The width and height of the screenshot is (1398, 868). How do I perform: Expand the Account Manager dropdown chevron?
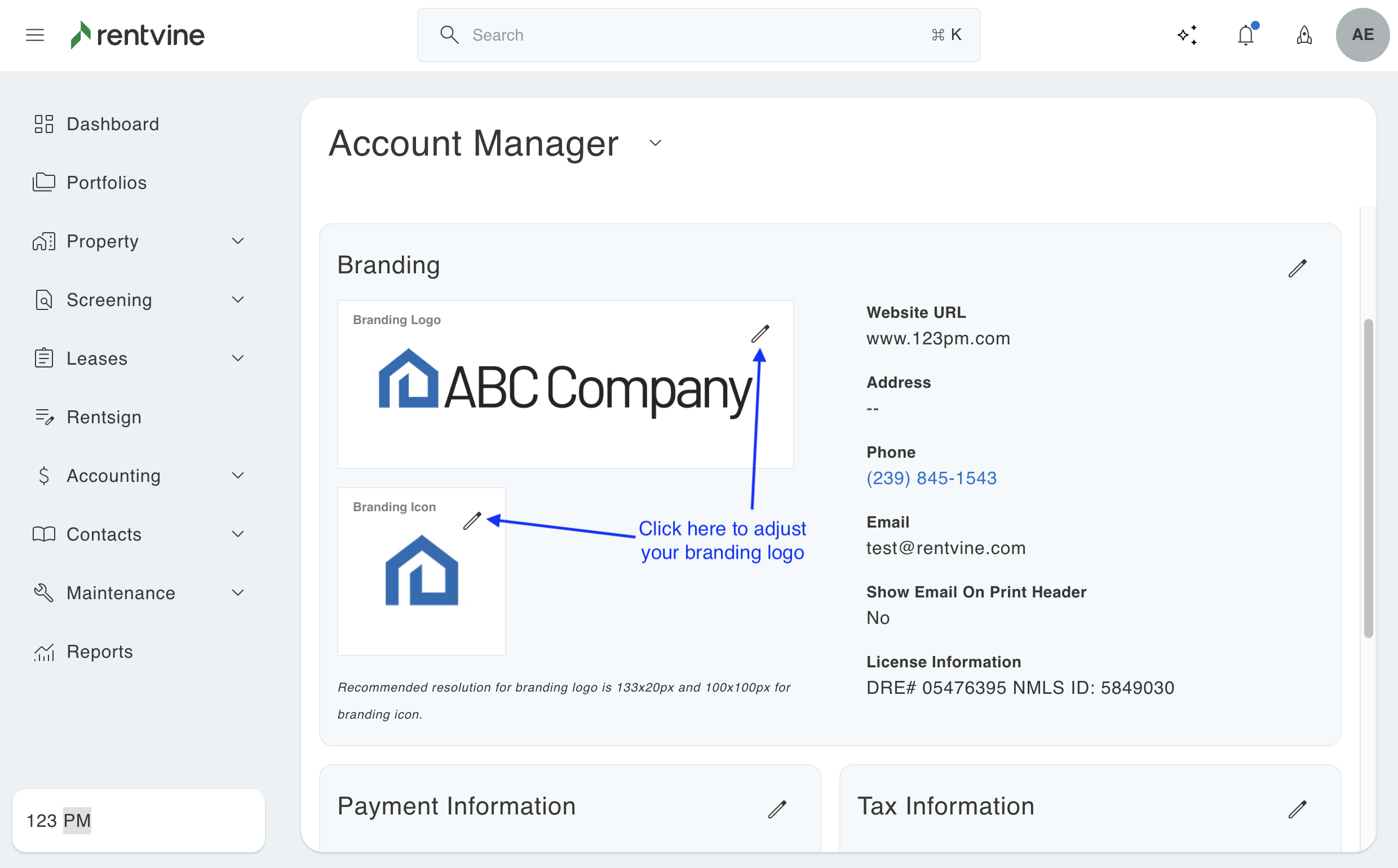click(655, 143)
